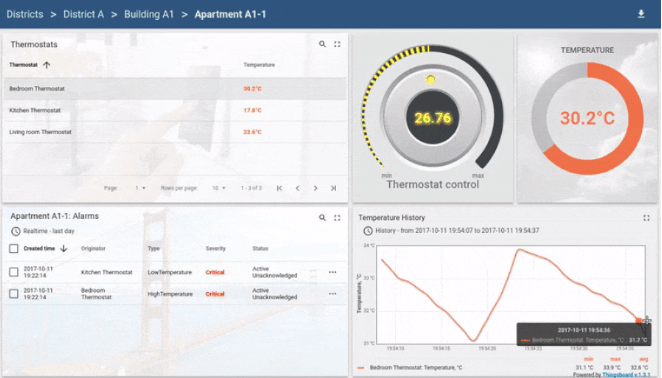The height and width of the screenshot is (378, 662).
Task: Click Apartment A1-1 breadcrumb
Action: coord(230,14)
